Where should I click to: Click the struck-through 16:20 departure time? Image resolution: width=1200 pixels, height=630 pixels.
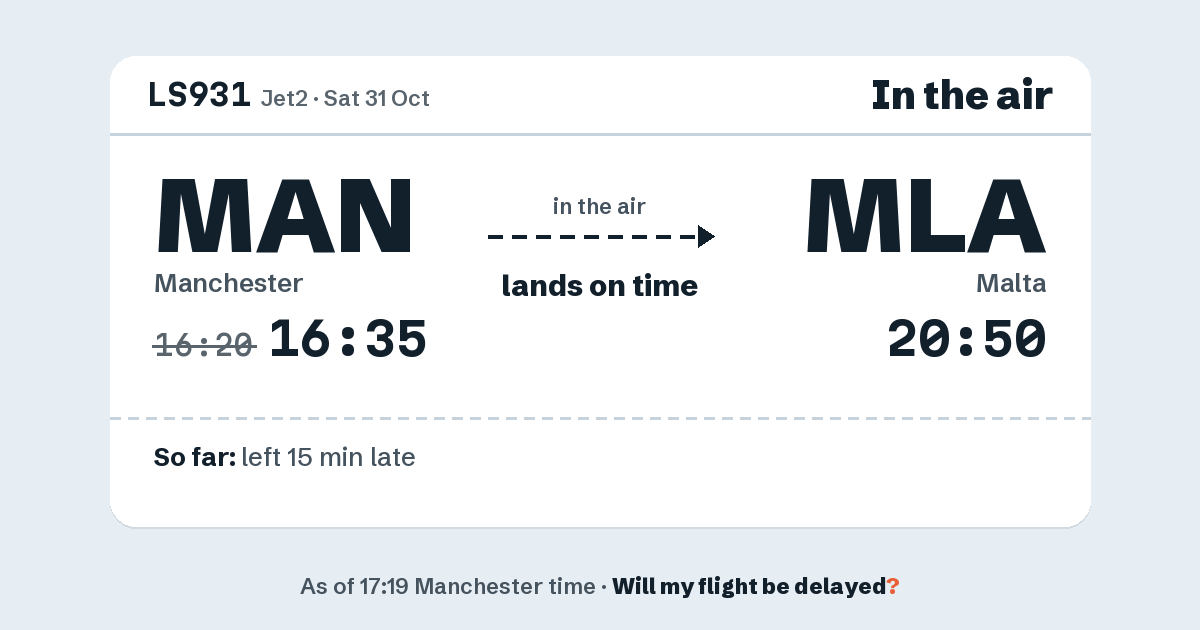205,345
